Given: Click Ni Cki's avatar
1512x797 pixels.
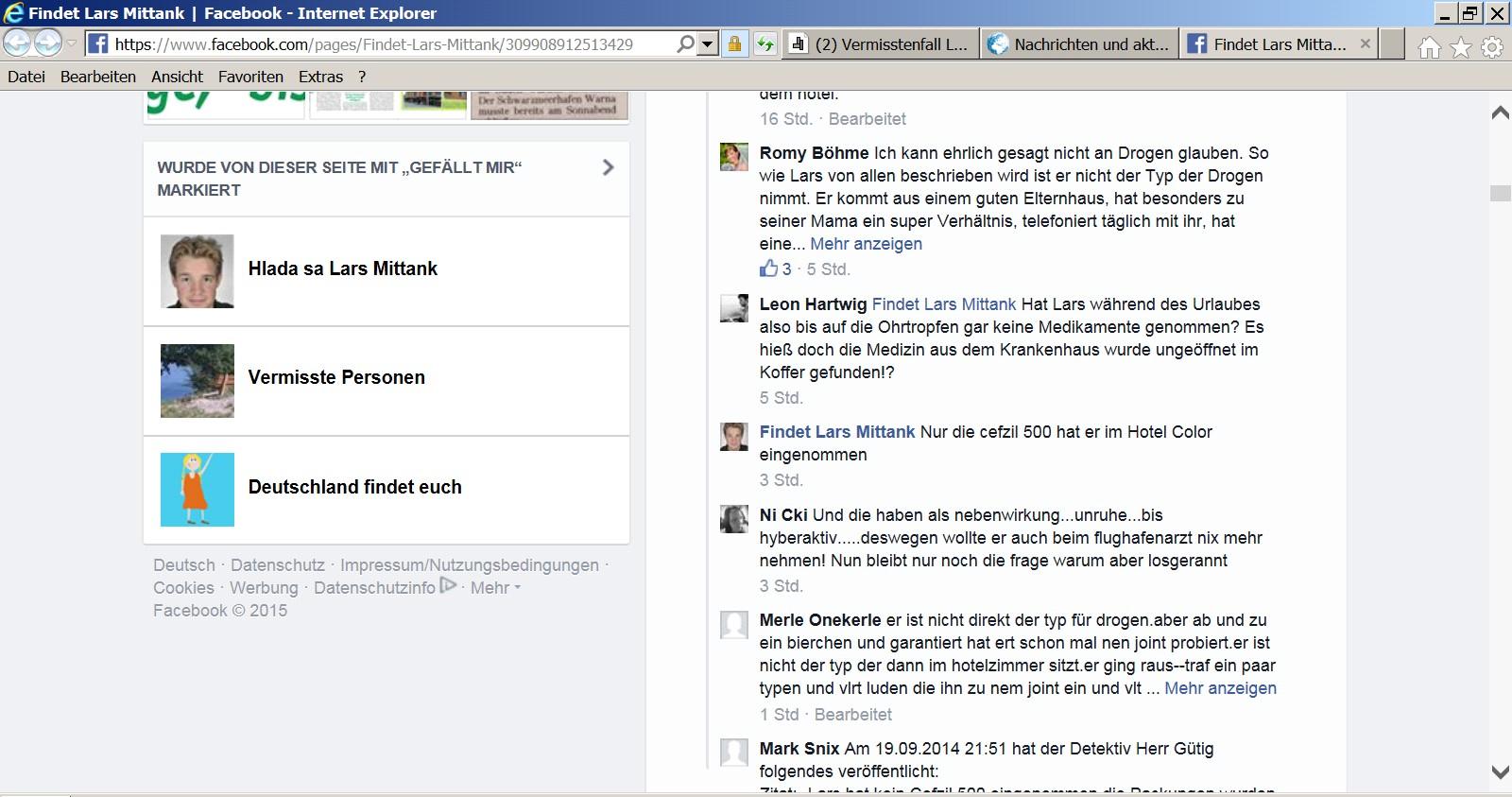Looking at the screenshot, I should pyautogui.click(x=734, y=519).
